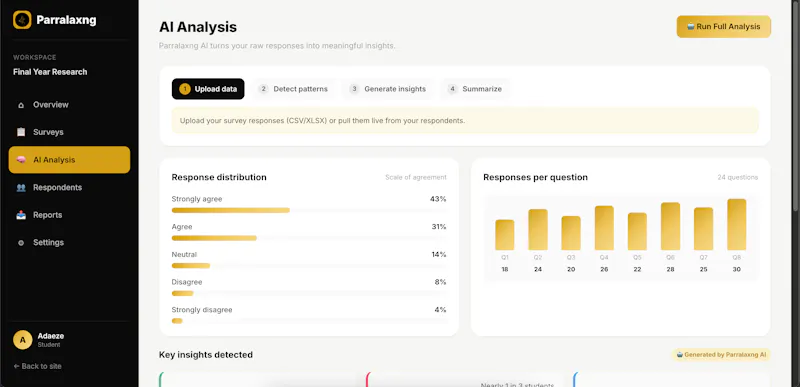Click the Q5 bar in chart

click(x=637, y=231)
